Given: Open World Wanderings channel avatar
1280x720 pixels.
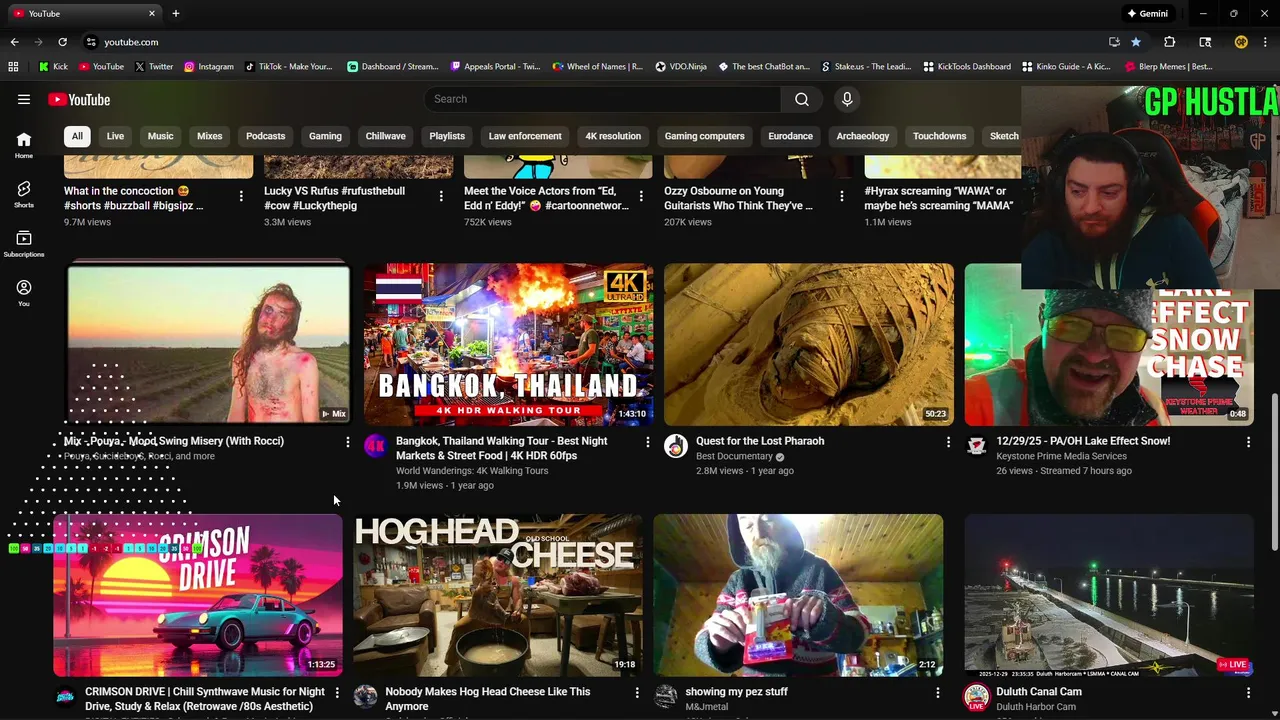Looking at the screenshot, I should click(375, 446).
